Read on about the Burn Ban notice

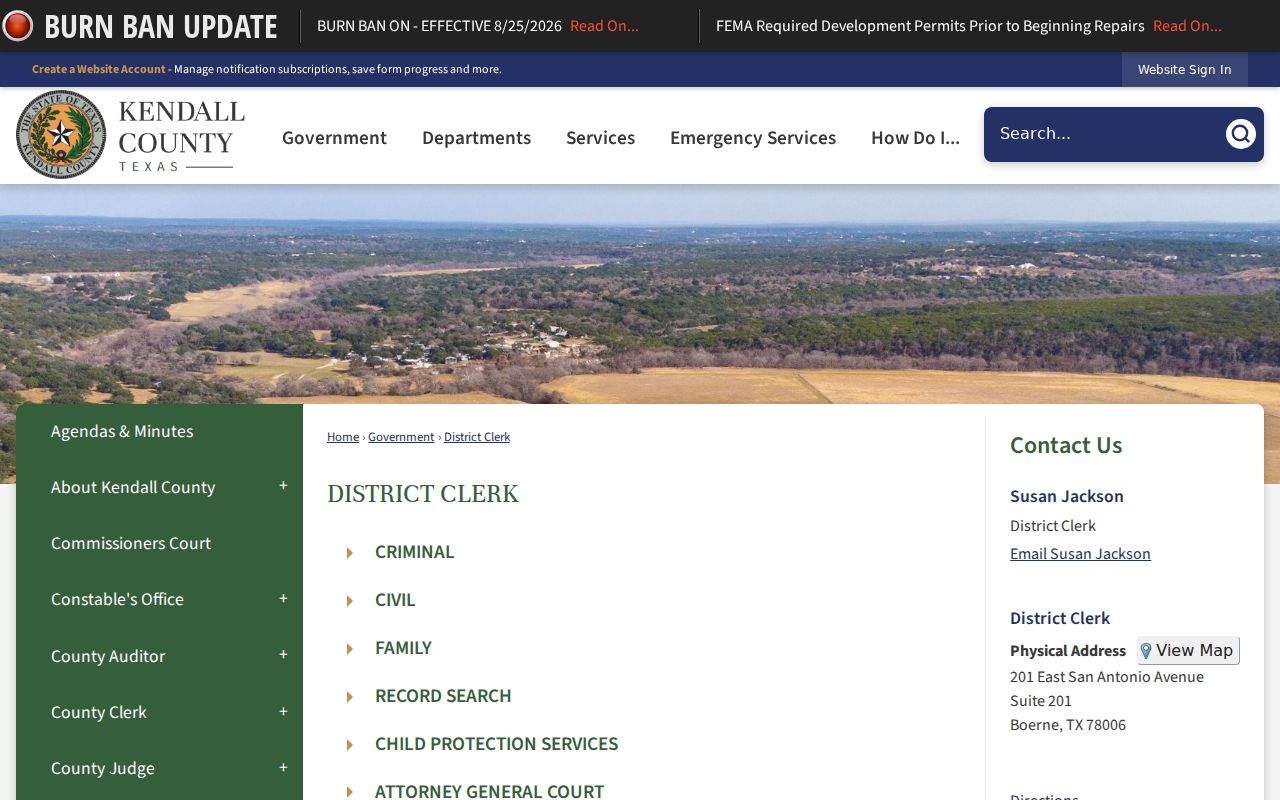[604, 26]
